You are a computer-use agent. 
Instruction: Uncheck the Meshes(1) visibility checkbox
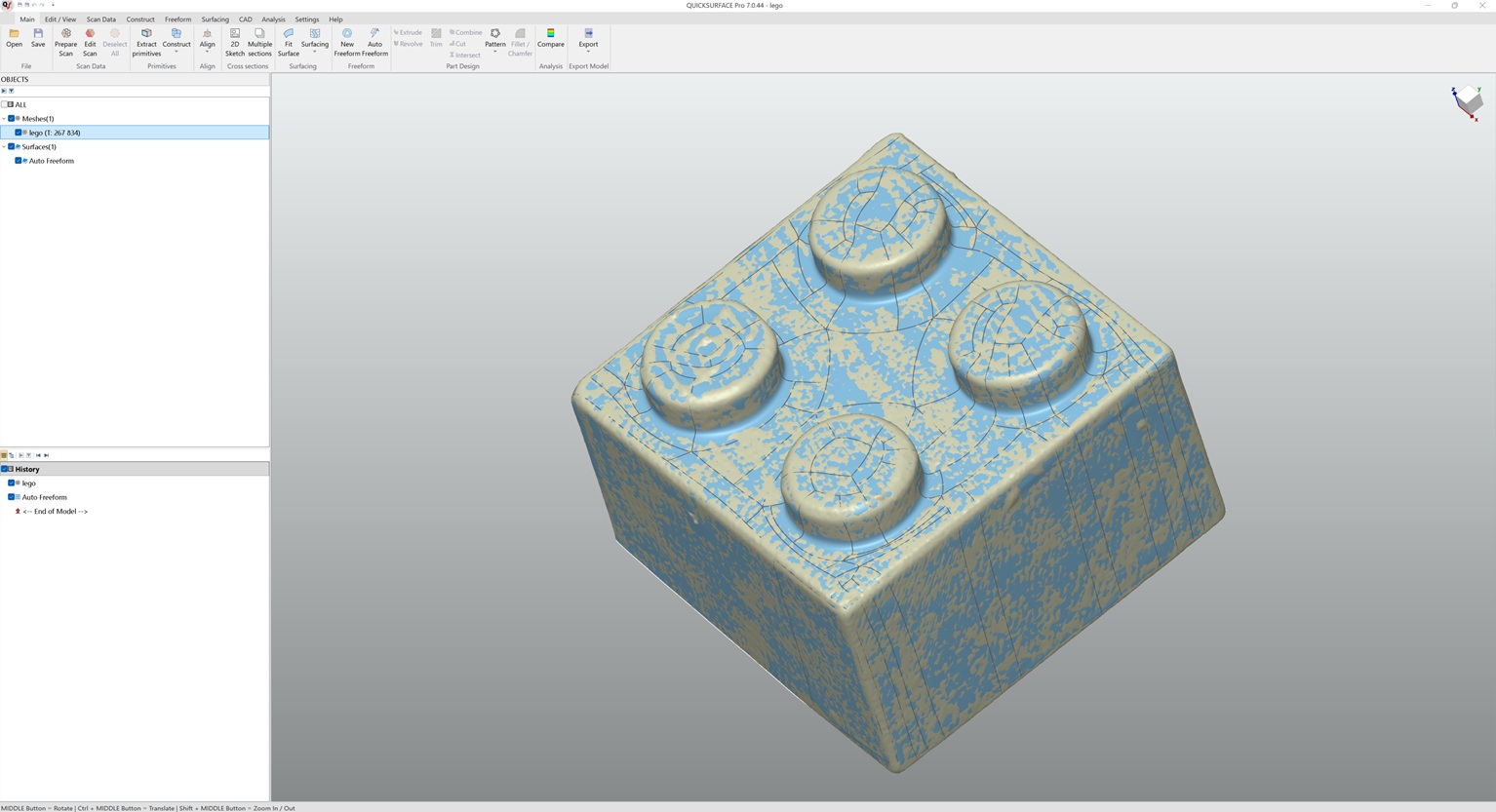[12, 119]
